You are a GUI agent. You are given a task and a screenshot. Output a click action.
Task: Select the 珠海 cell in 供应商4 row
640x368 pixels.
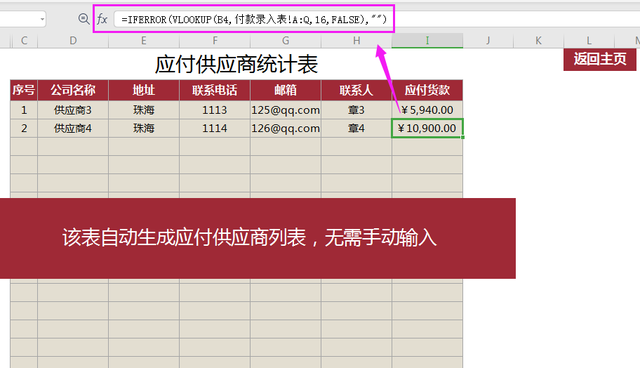pyautogui.click(x=144, y=129)
